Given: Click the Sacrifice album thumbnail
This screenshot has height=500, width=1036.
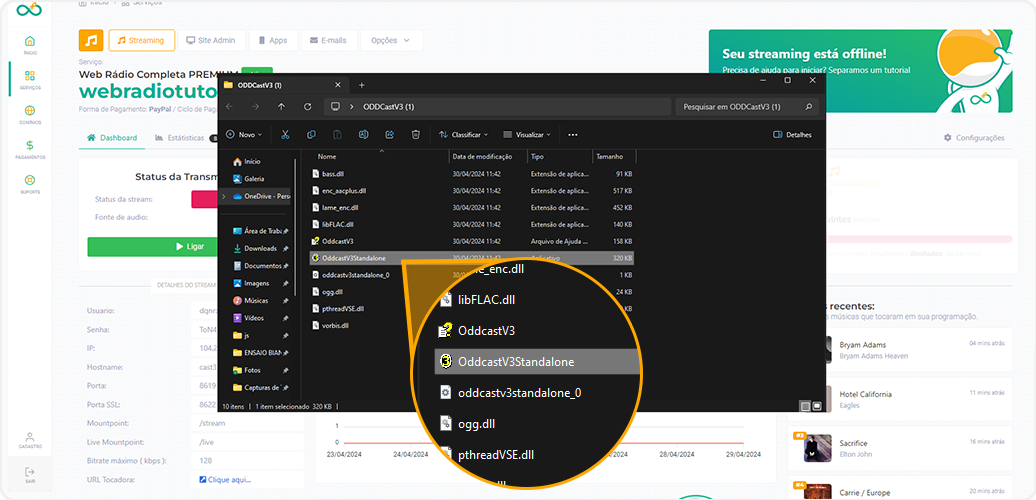Looking at the screenshot, I should (817, 448).
